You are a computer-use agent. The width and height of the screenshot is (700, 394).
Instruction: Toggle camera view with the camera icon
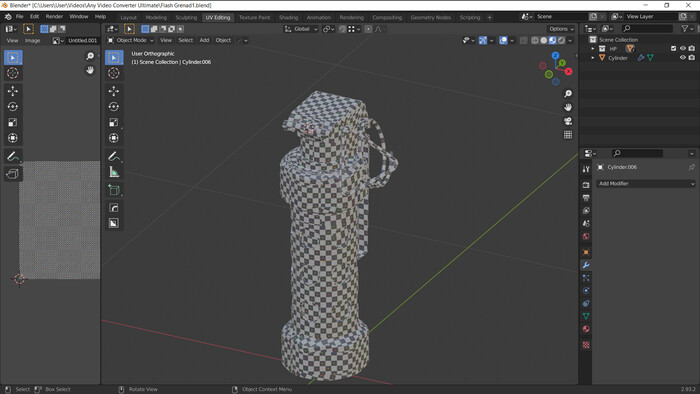(x=568, y=121)
